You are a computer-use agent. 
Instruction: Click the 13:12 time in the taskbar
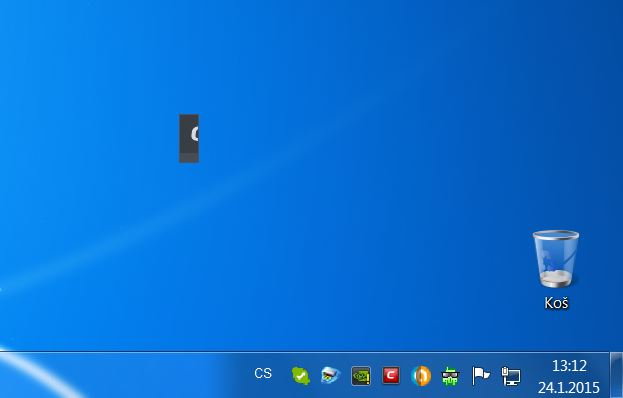(x=569, y=365)
